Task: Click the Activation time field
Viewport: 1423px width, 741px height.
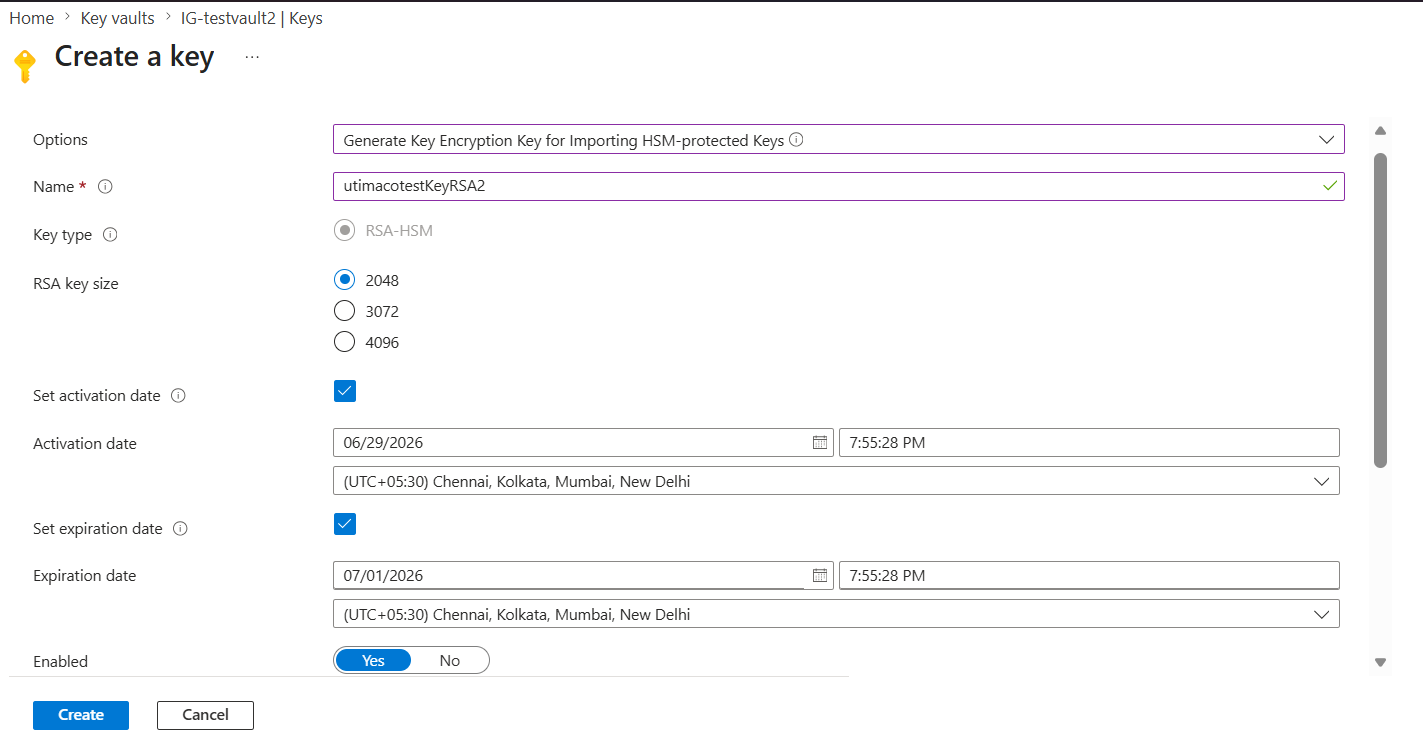Action: 1089,442
